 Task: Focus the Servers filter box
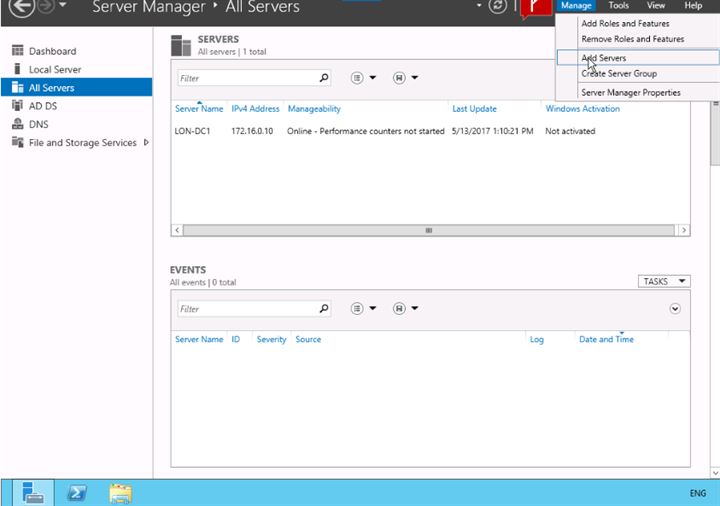pos(247,78)
